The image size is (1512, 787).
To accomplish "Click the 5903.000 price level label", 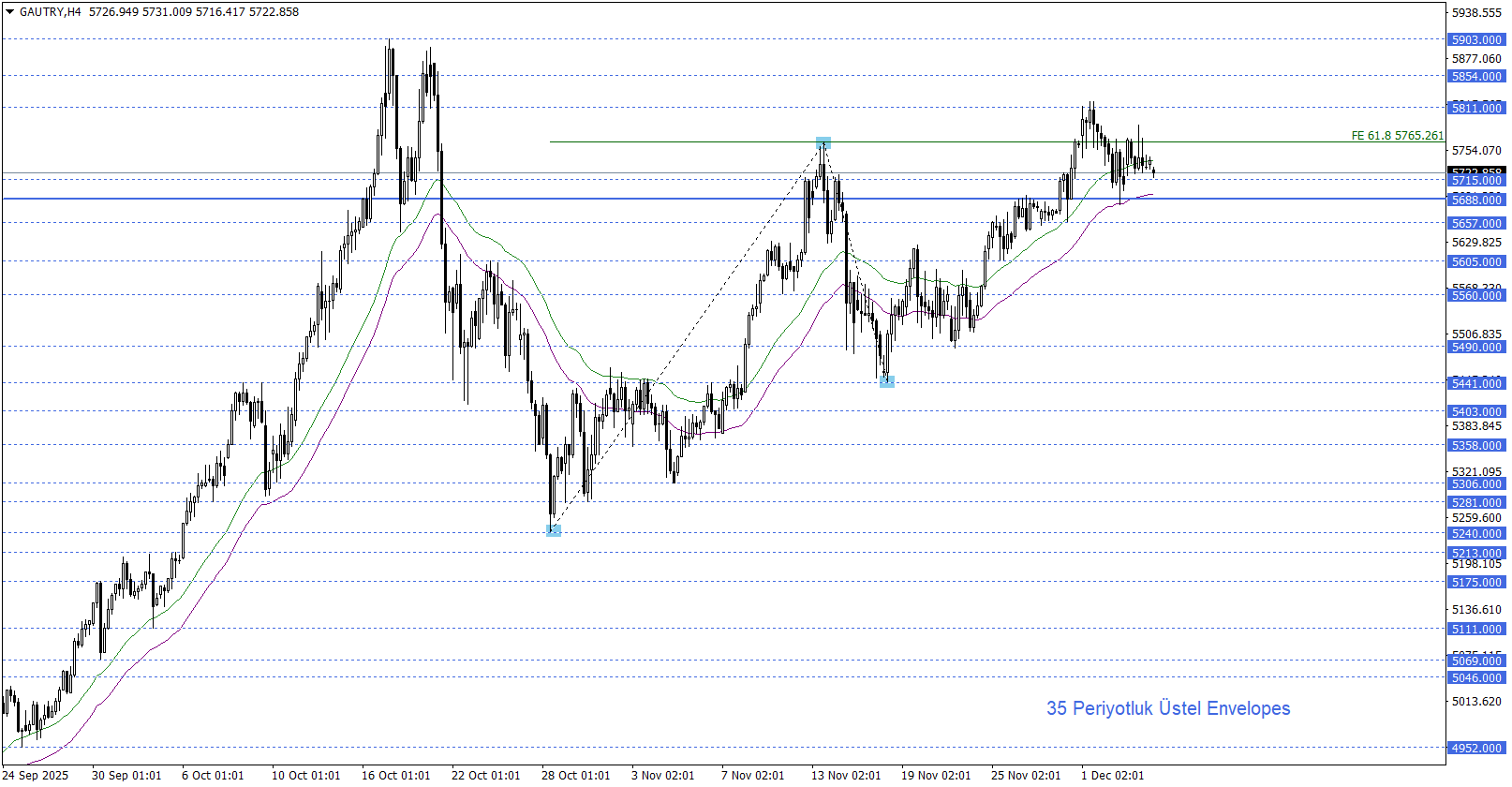I will point(1476,40).
